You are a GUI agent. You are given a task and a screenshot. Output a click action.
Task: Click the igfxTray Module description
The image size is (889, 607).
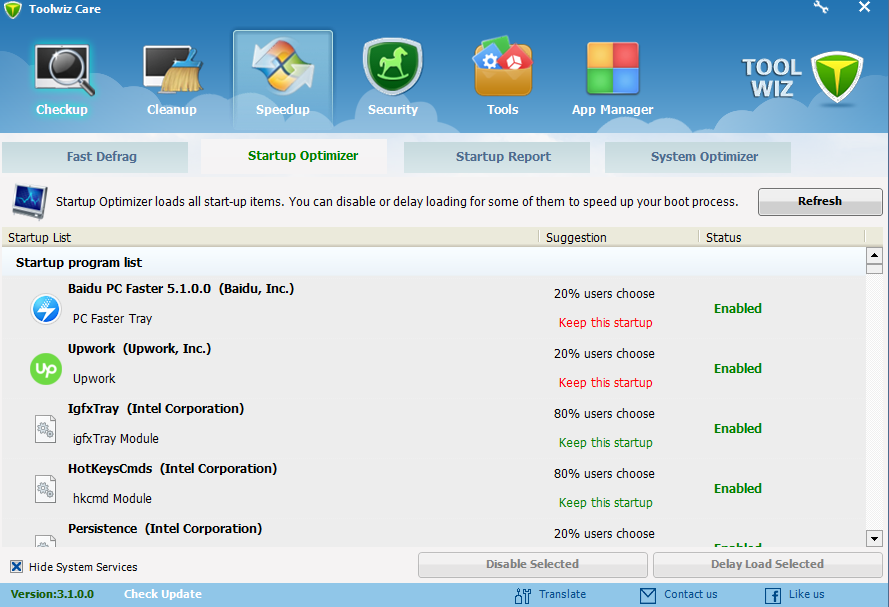[116, 439]
